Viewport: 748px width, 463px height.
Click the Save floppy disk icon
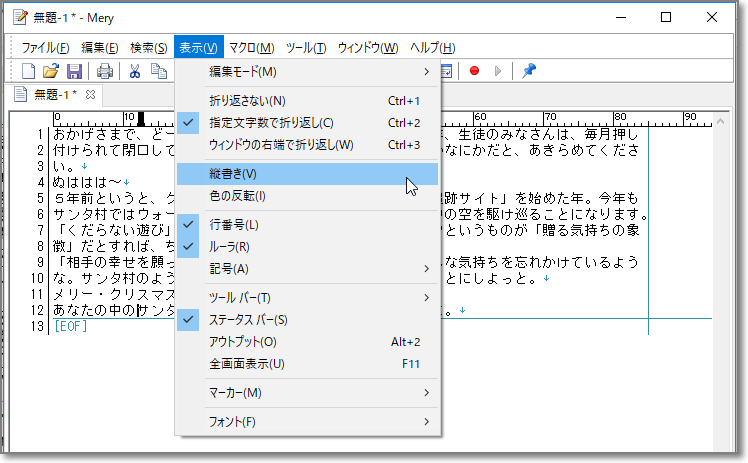[x=73, y=71]
